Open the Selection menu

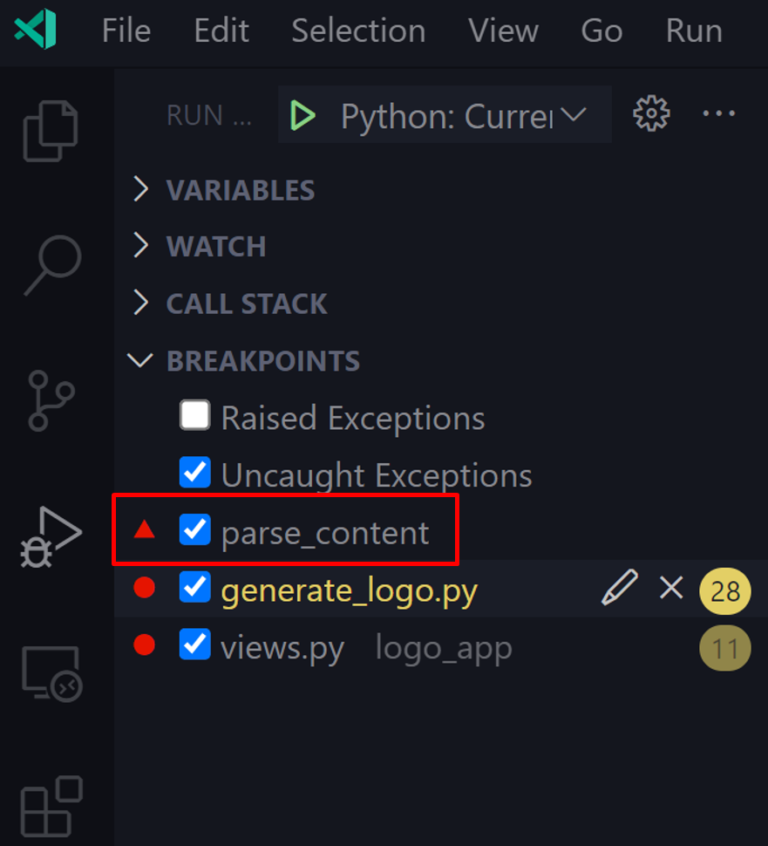click(x=358, y=31)
